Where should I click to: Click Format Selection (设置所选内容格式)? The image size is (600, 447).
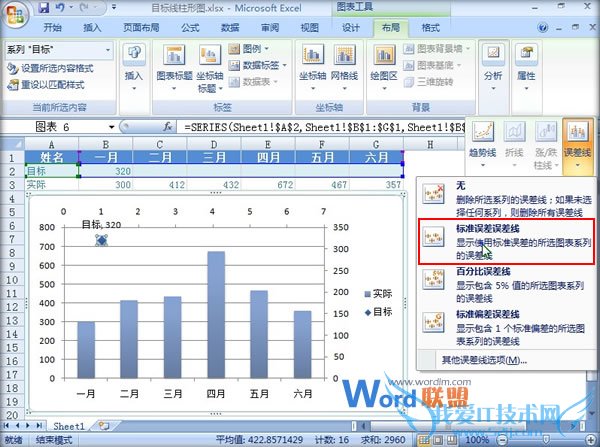click(51, 69)
